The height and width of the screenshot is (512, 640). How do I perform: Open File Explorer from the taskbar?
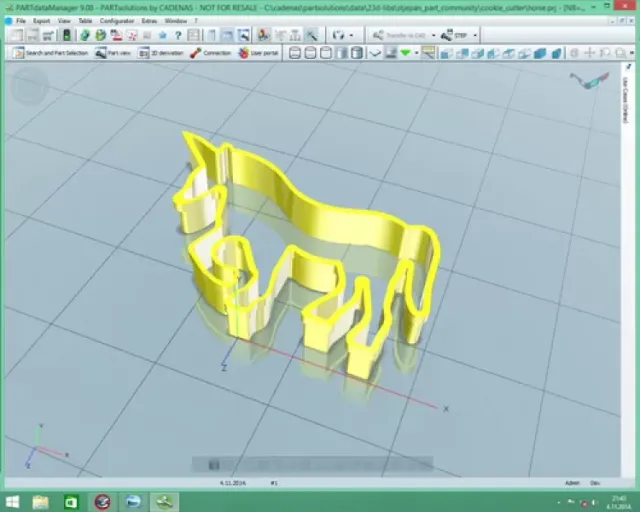[40, 501]
